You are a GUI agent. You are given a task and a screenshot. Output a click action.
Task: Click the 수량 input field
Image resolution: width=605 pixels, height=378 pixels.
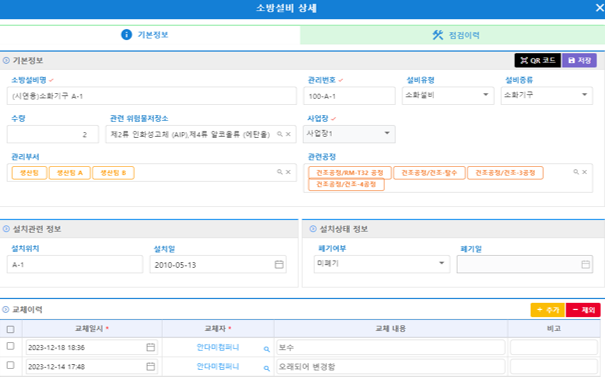pos(53,134)
